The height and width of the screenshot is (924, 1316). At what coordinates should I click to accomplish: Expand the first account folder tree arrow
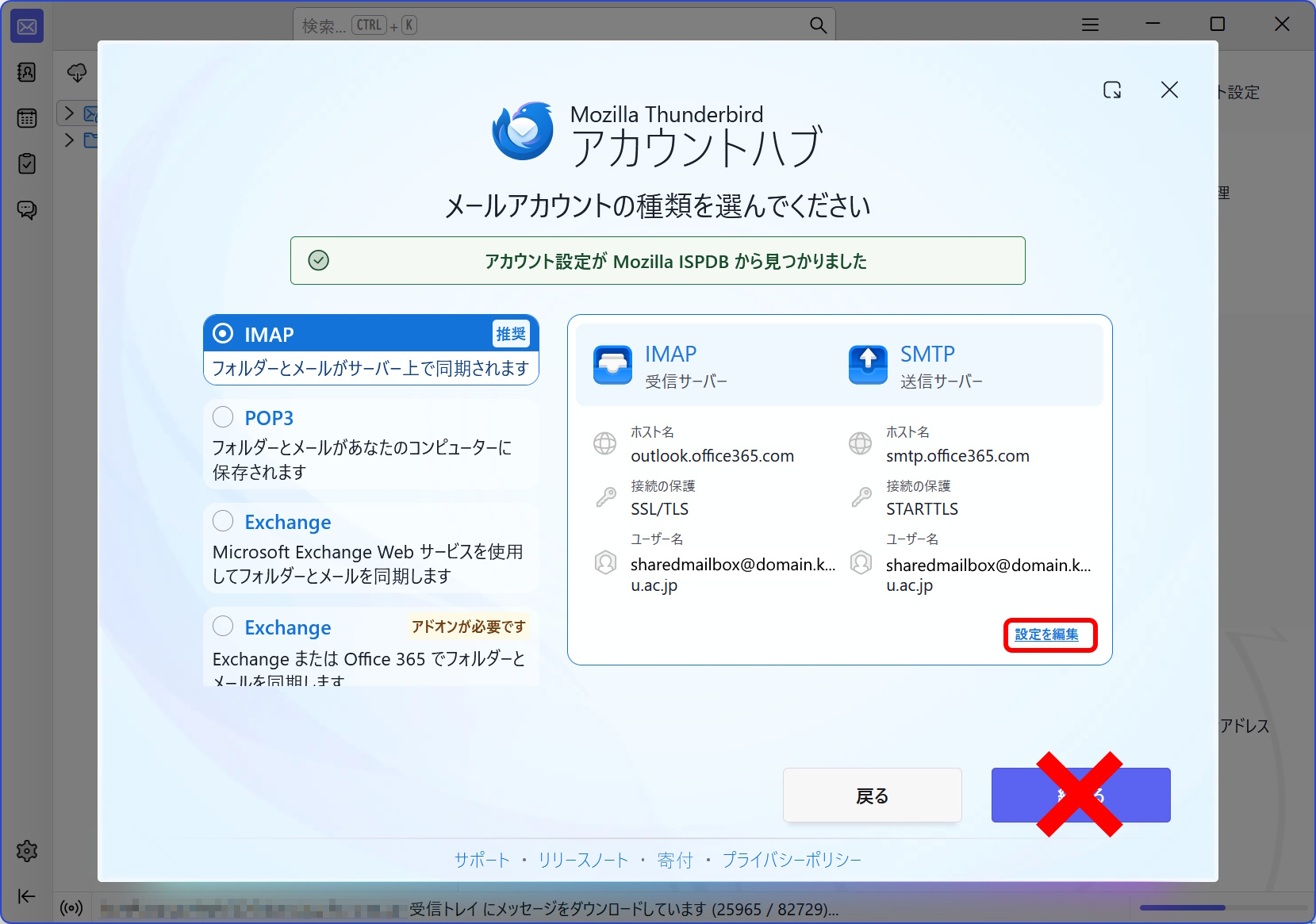coord(69,113)
